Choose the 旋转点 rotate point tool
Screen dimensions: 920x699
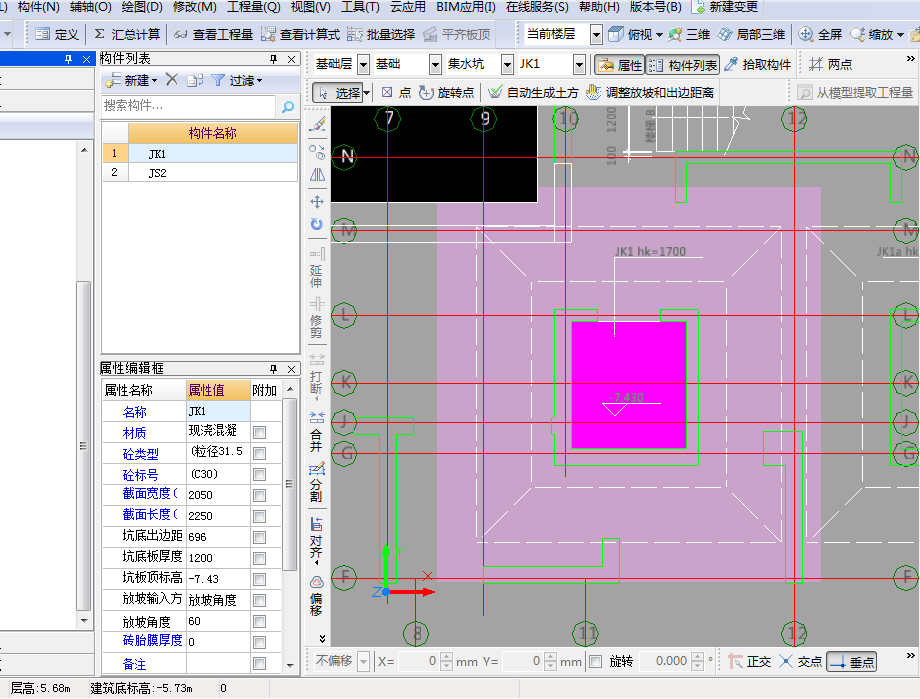(x=447, y=93)
